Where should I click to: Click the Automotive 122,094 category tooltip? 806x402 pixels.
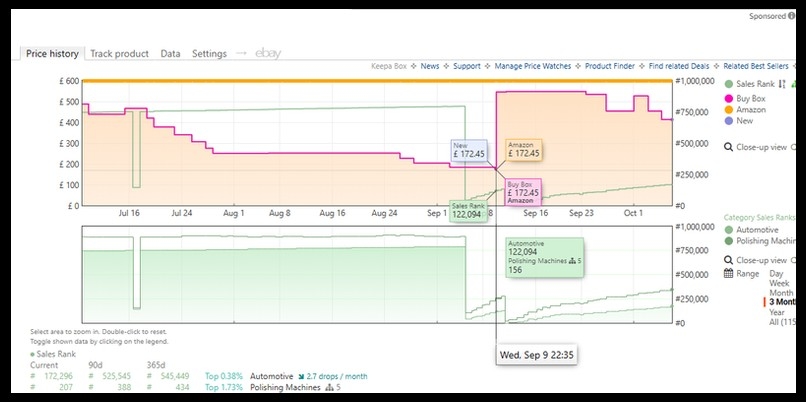544,257
